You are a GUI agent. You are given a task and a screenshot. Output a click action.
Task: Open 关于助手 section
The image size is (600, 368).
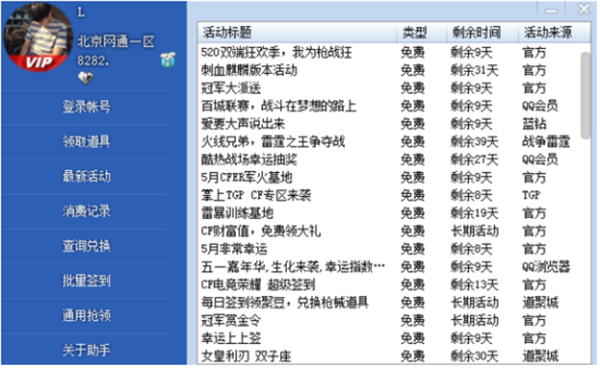point(86,350)
